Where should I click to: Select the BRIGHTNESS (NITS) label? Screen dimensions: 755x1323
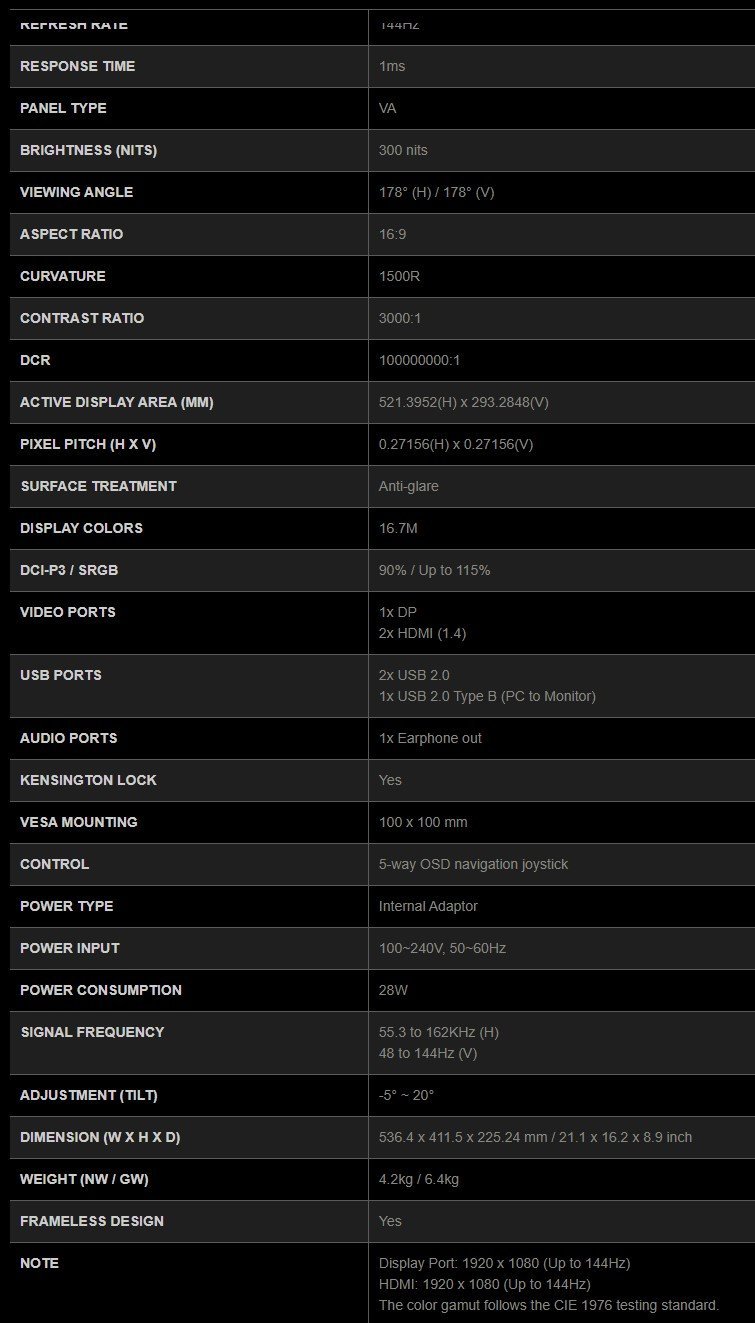click(88, 150)
